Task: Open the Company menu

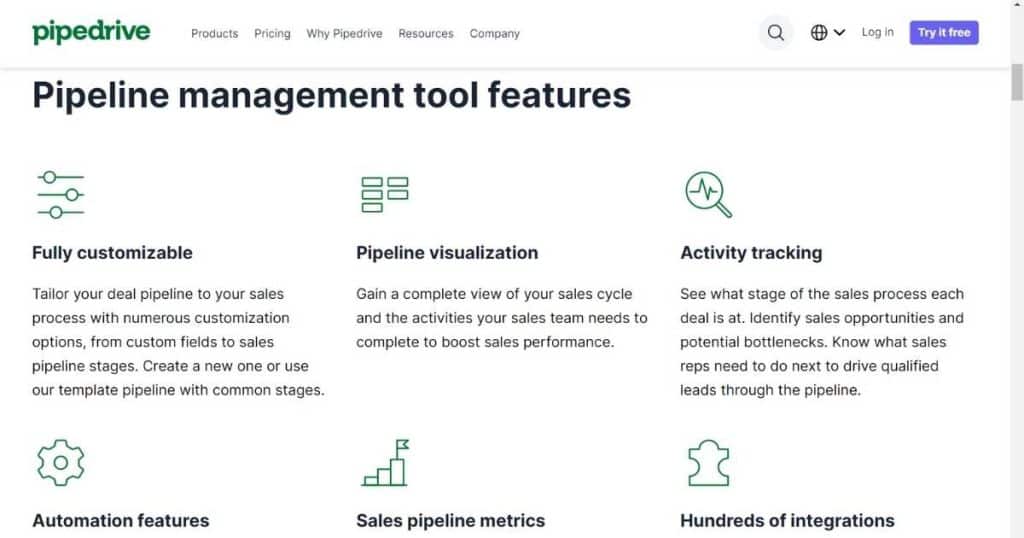Action: coord(494,33)
